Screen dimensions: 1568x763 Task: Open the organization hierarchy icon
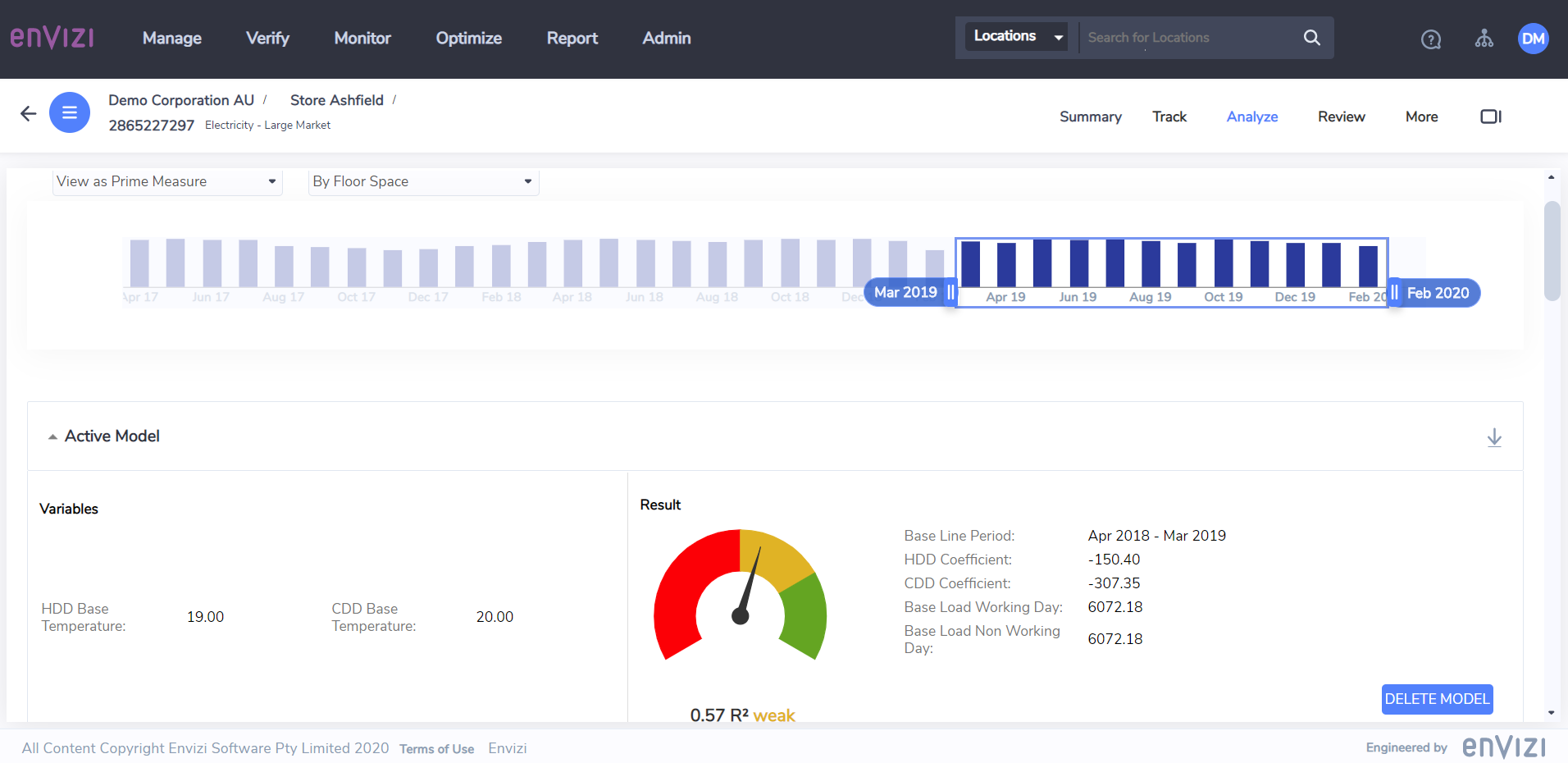pyautogui.click(x=1484, y=39)
